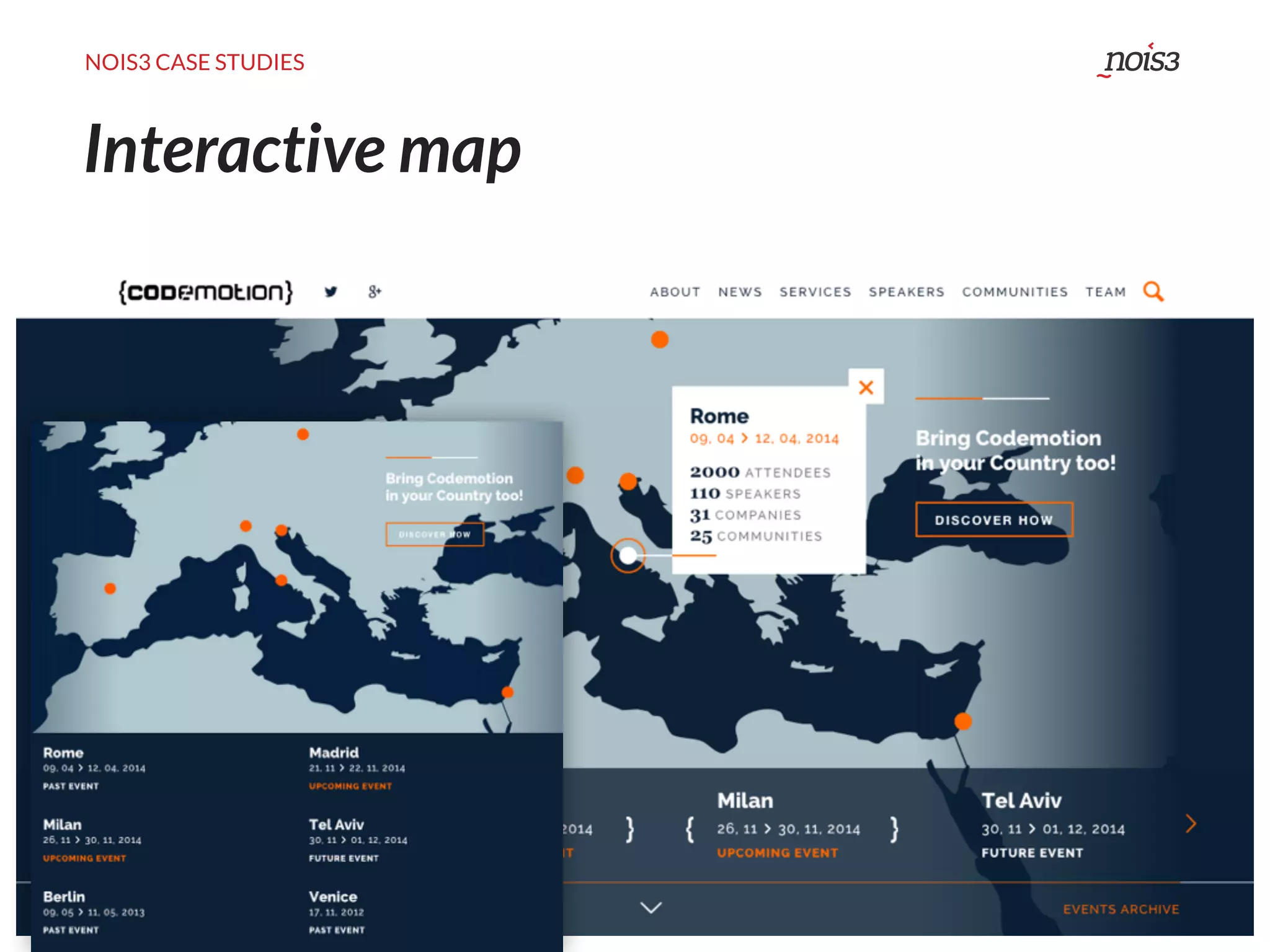
Task: Click the Rome marker on the mobile map
Action: (x=282, y=580)
